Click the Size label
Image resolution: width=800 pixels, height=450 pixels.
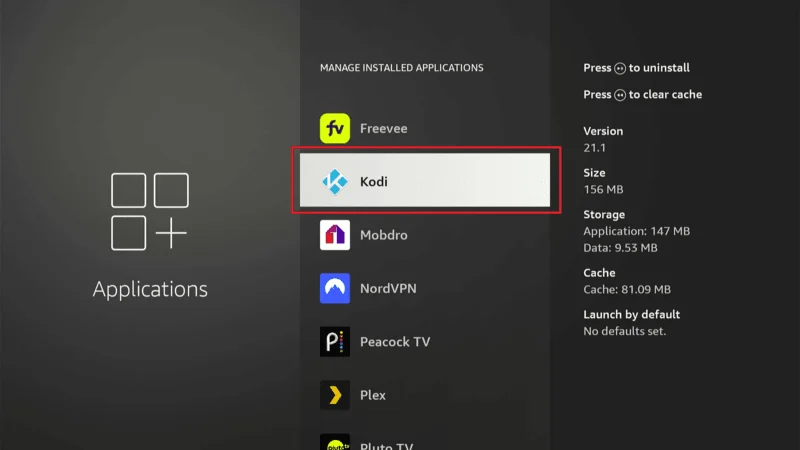pos(594,173)
